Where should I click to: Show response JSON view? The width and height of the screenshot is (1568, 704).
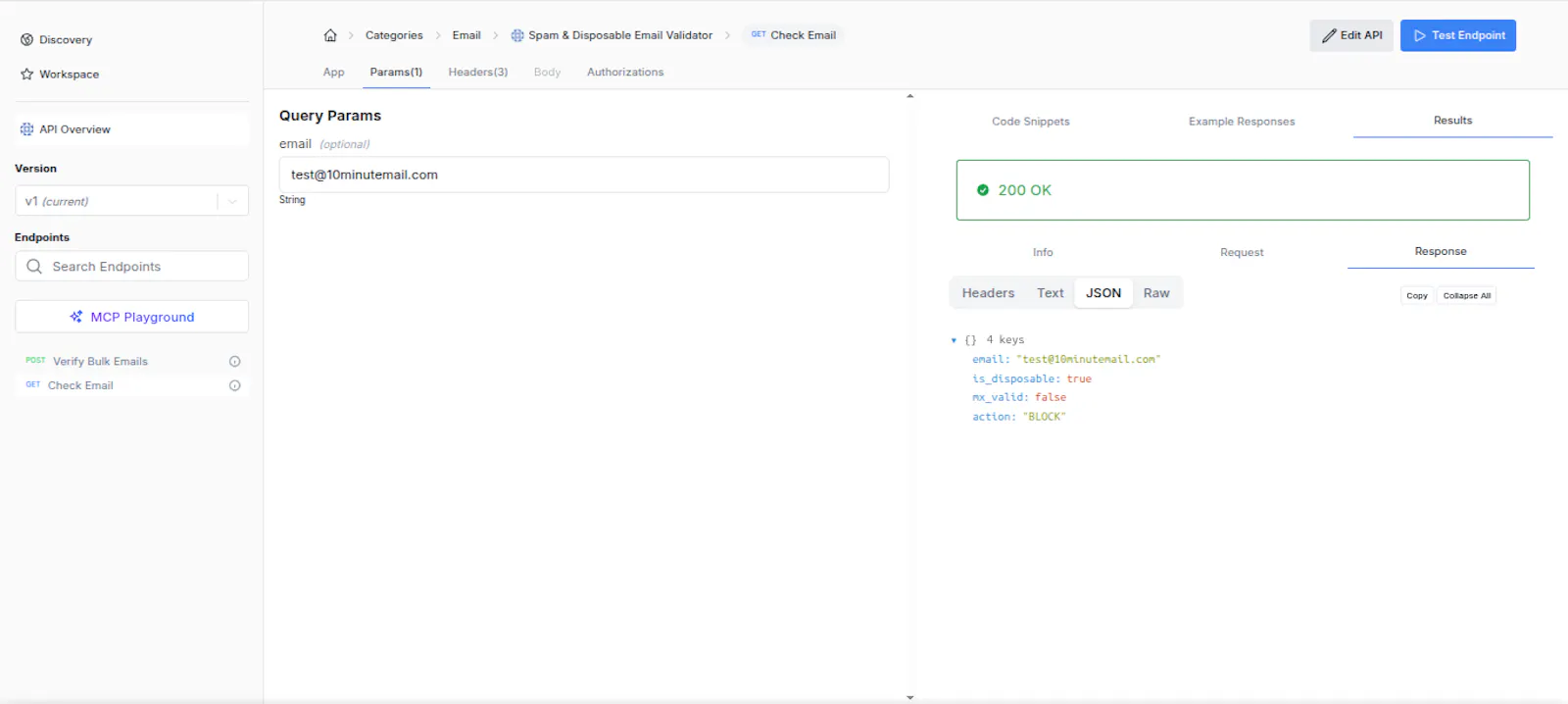pos(1103,293)
